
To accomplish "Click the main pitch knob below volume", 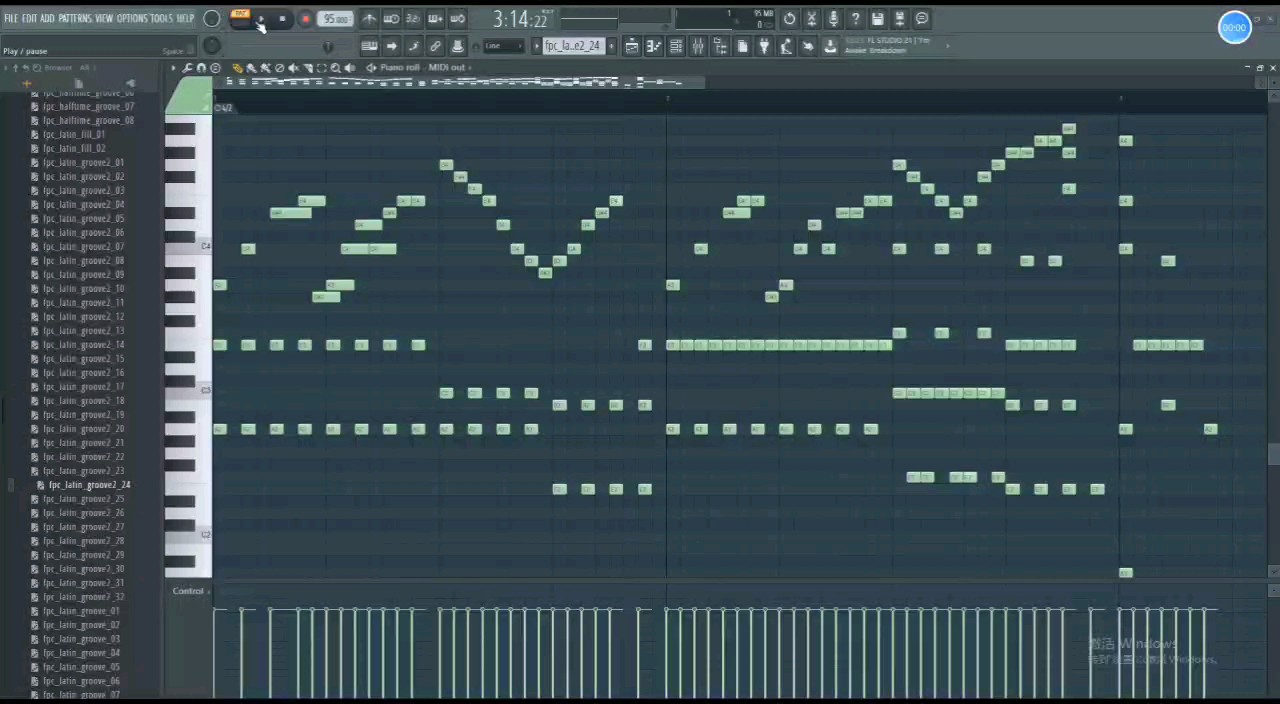I will click(x=211, y=46).
